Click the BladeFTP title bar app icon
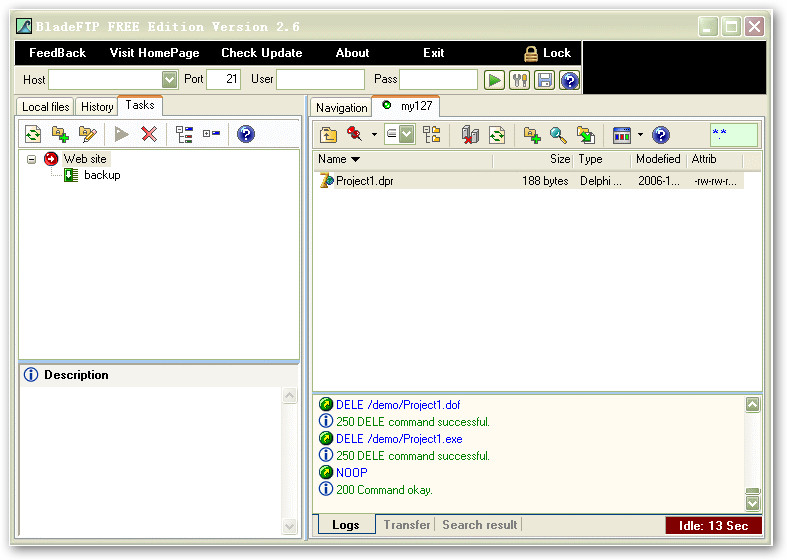787x560 pixels. point(24,26)
